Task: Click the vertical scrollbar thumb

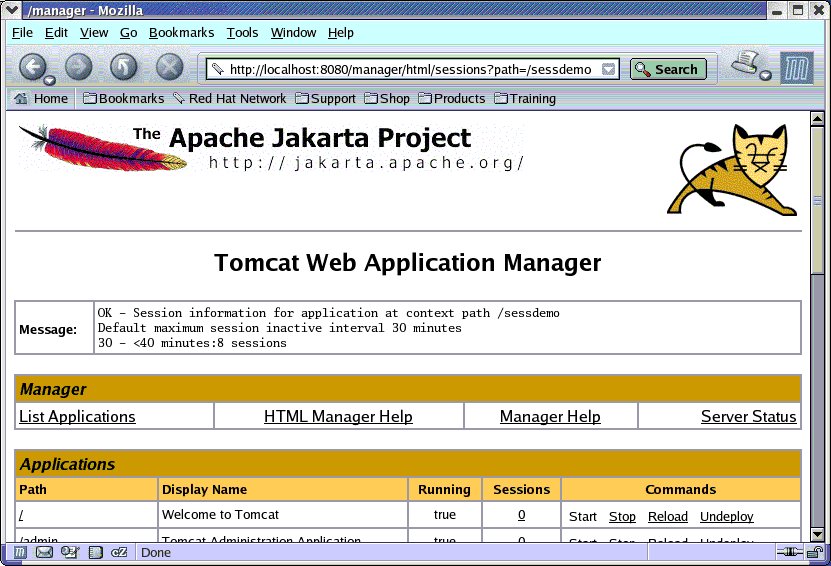Action: coord(817,200)
